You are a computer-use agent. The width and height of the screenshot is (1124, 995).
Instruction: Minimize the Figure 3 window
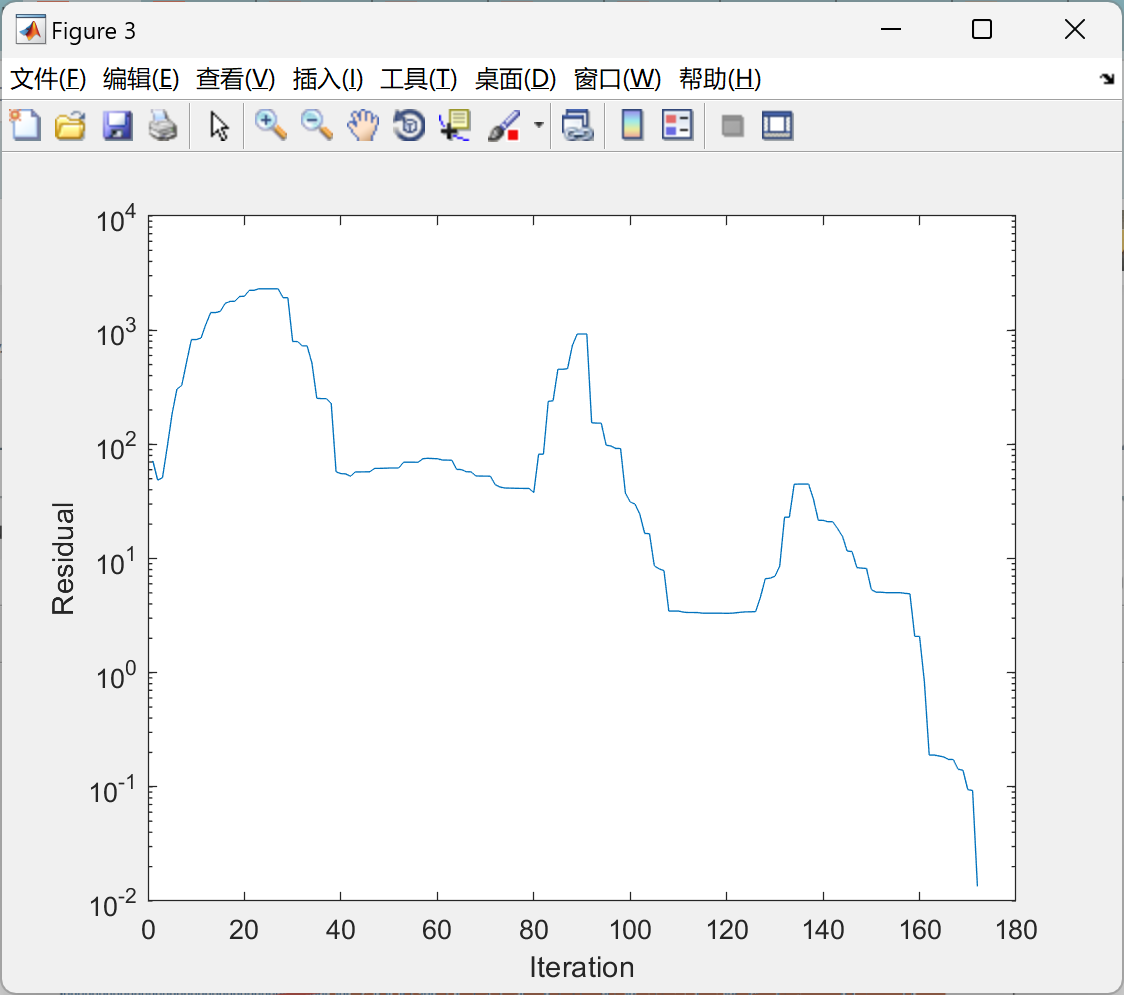[891, 29]
